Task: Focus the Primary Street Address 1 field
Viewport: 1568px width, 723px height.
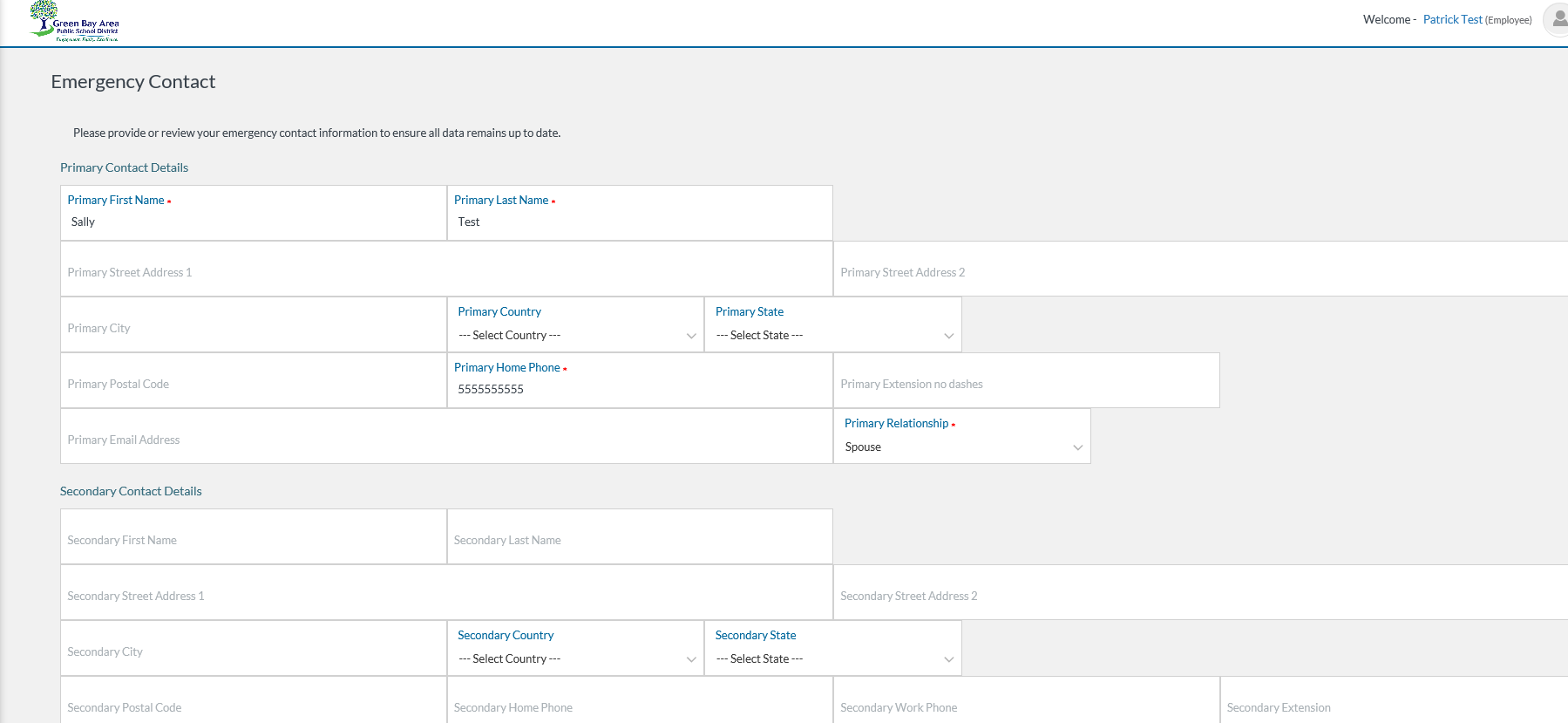Action: click(x=446, y=272)
